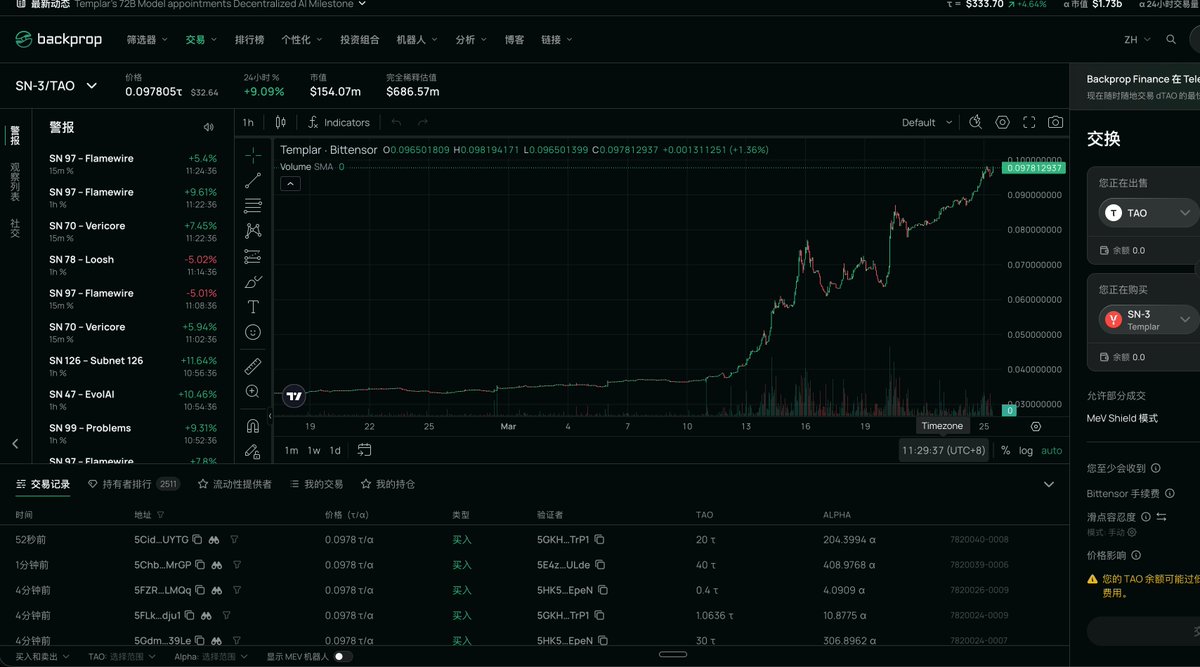This screenshot has width=1200, height=667.
Task: Open the 1h interval selector
Action: coord(248,122)
